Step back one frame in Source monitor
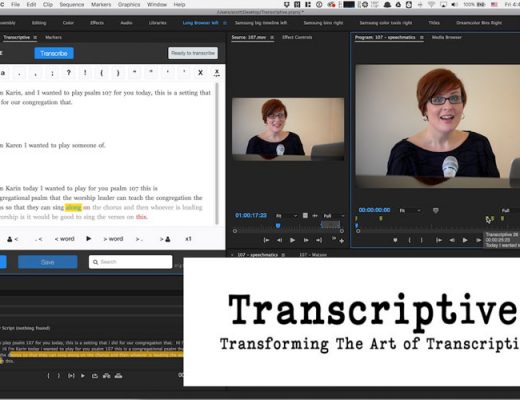 click(x=279, y=240)
